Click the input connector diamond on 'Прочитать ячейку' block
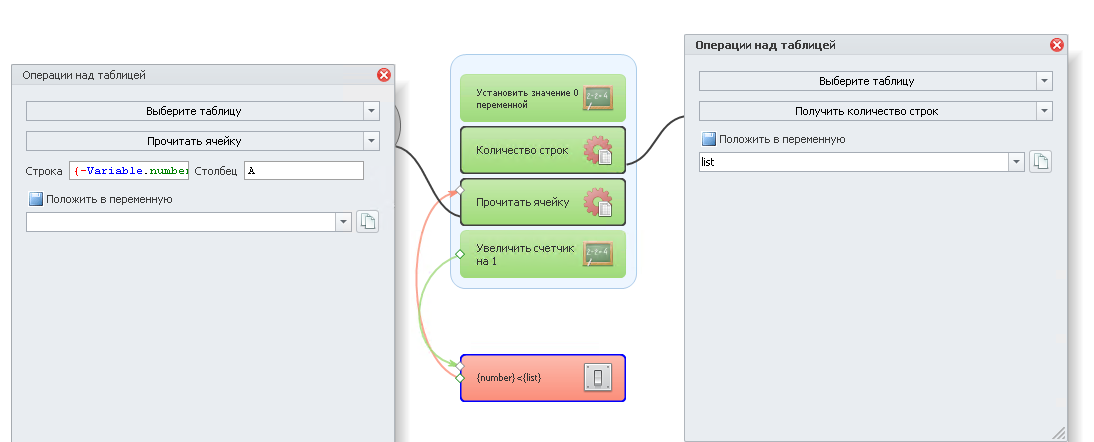The height and width of the screenshot is (442, 1094). 460,190
